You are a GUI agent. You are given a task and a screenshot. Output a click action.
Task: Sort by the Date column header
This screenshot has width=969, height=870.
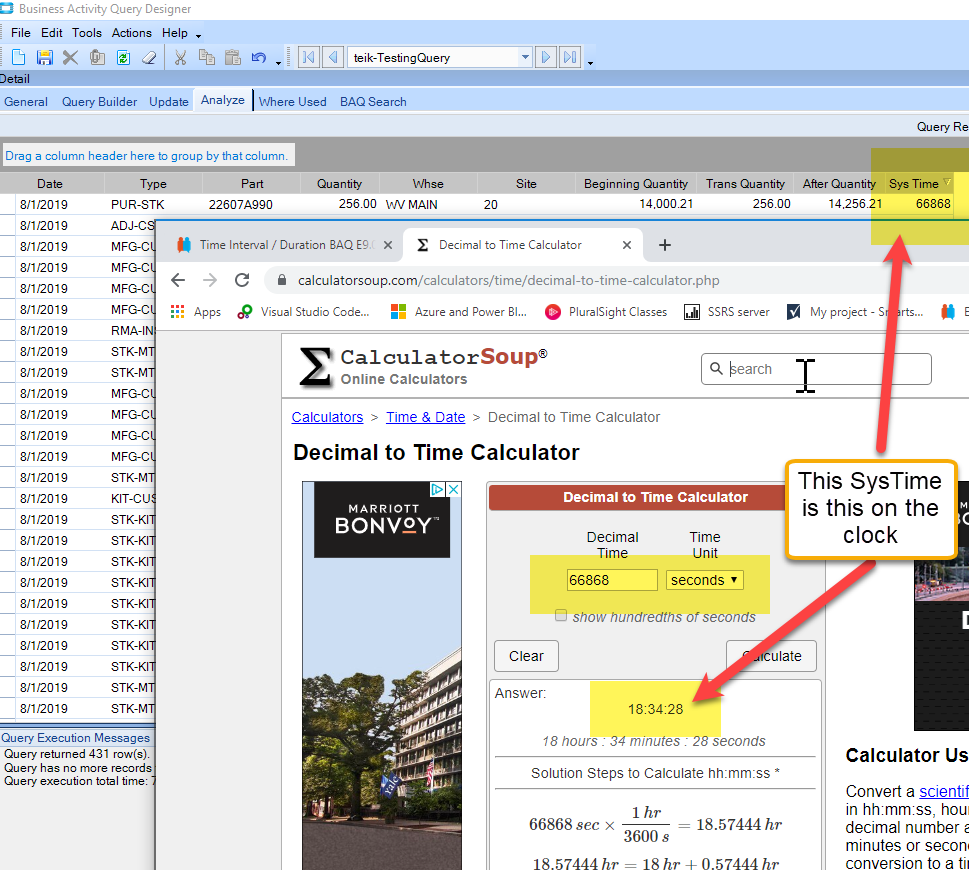(50, 184)
